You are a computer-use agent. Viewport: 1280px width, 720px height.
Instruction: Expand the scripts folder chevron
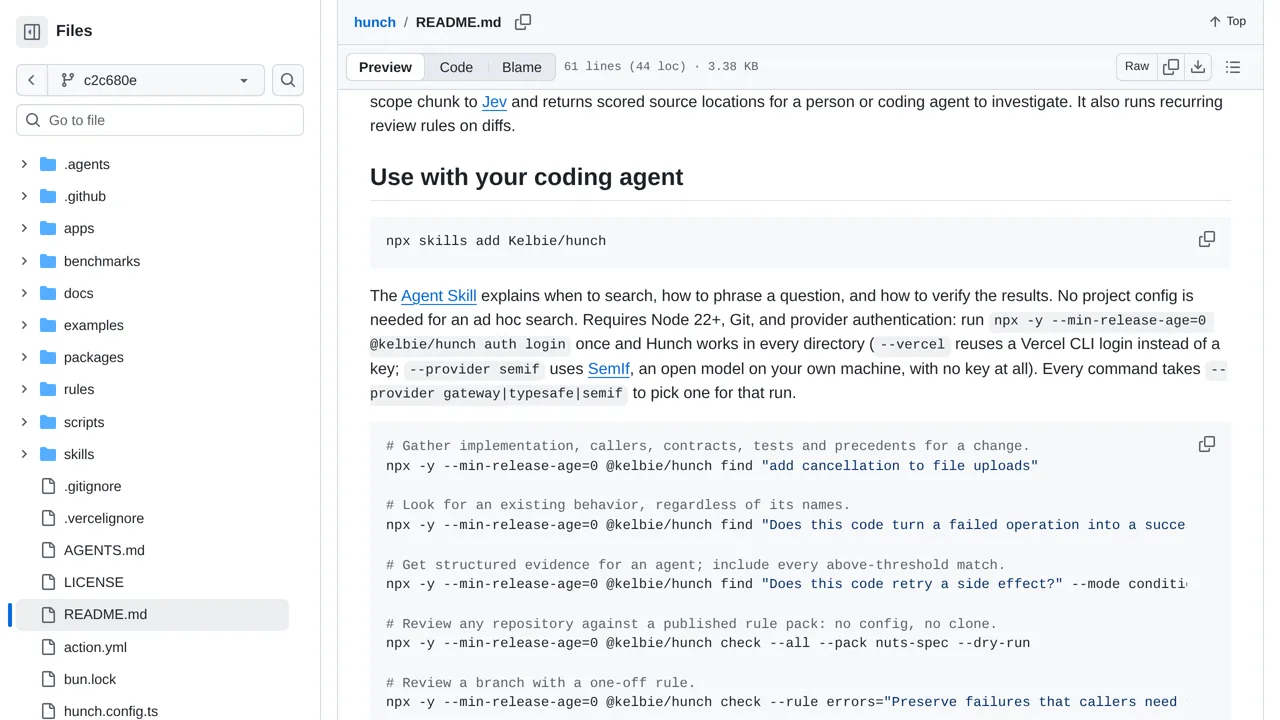24,422
